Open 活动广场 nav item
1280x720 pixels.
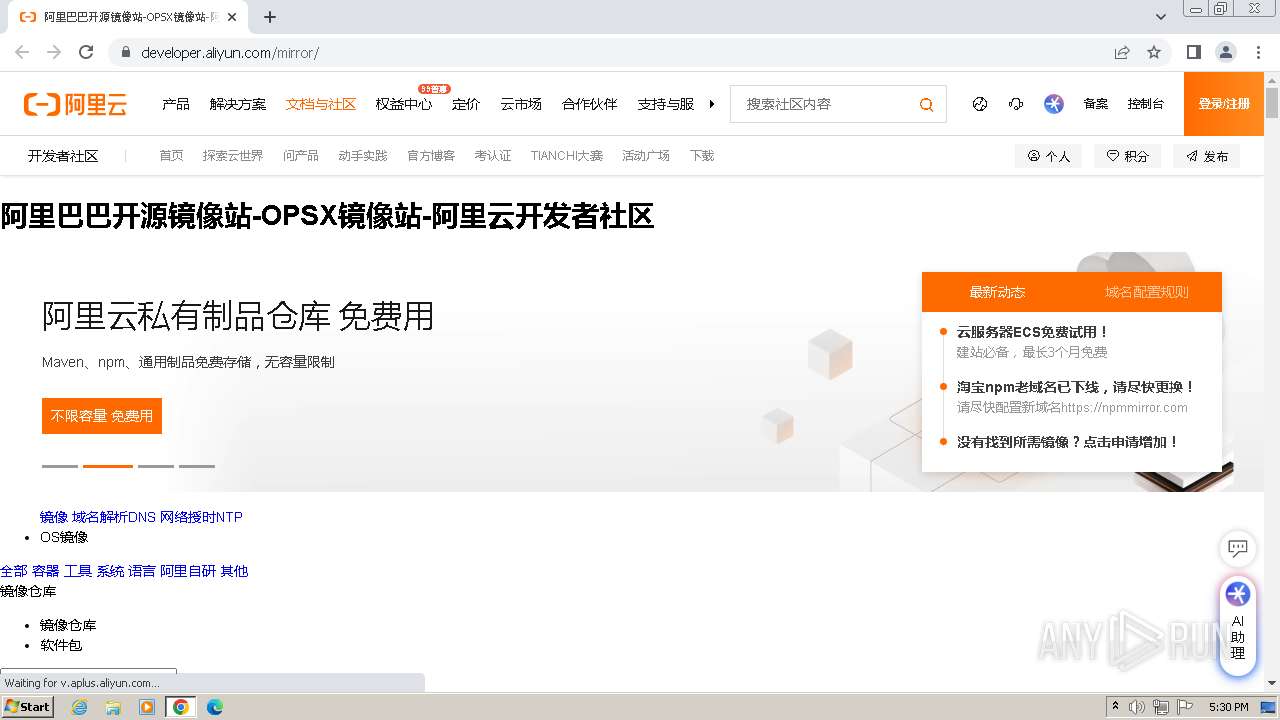[646, 156]
